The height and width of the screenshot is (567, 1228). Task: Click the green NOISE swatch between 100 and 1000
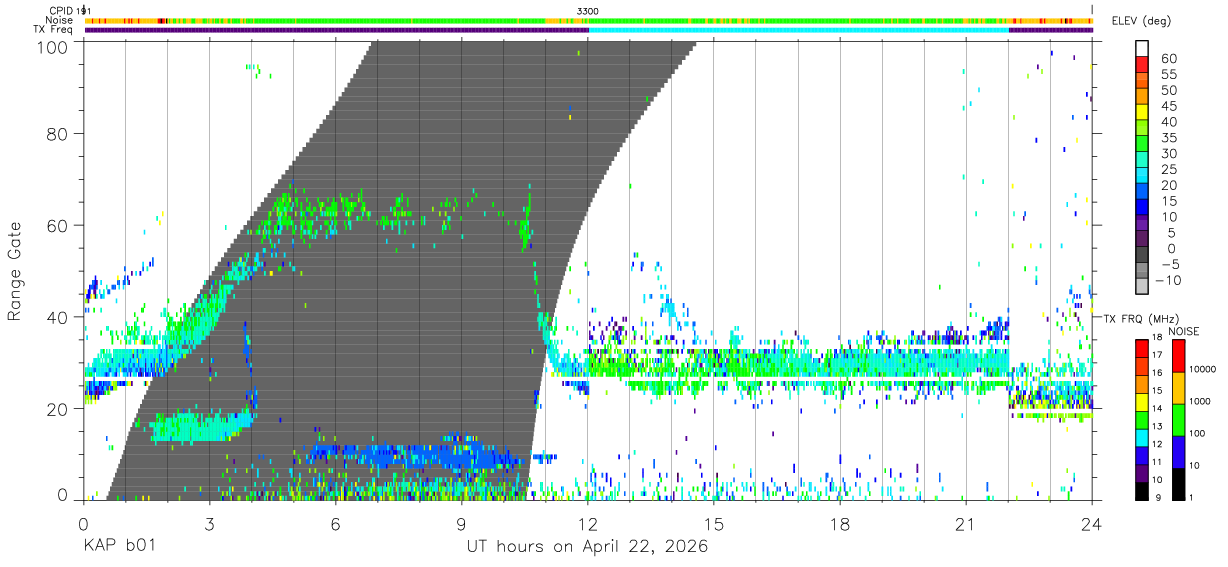[1178, 418]
